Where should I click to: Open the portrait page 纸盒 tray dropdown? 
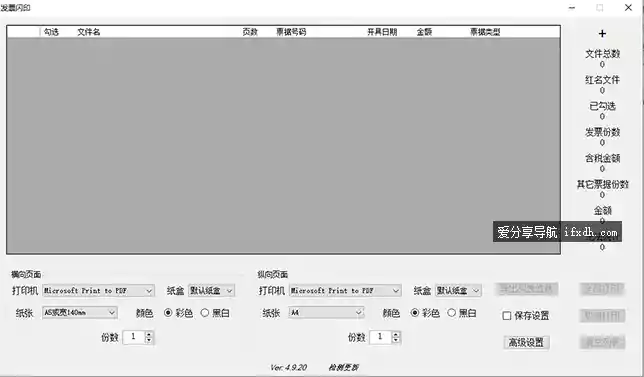pos(458,291)
